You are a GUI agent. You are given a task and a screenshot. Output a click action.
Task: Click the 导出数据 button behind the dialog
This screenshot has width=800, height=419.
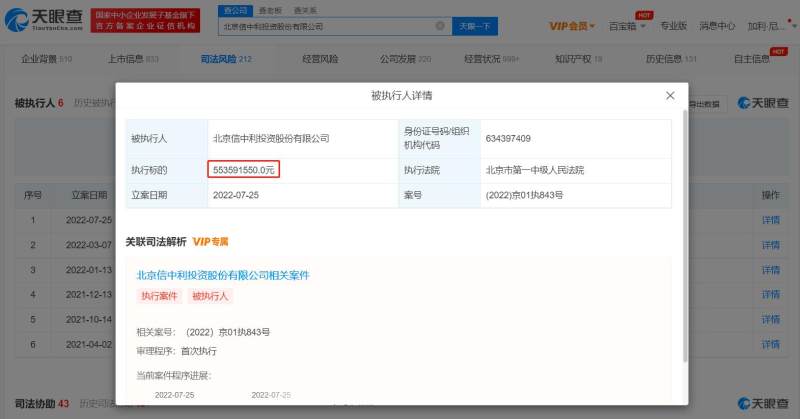706,104
